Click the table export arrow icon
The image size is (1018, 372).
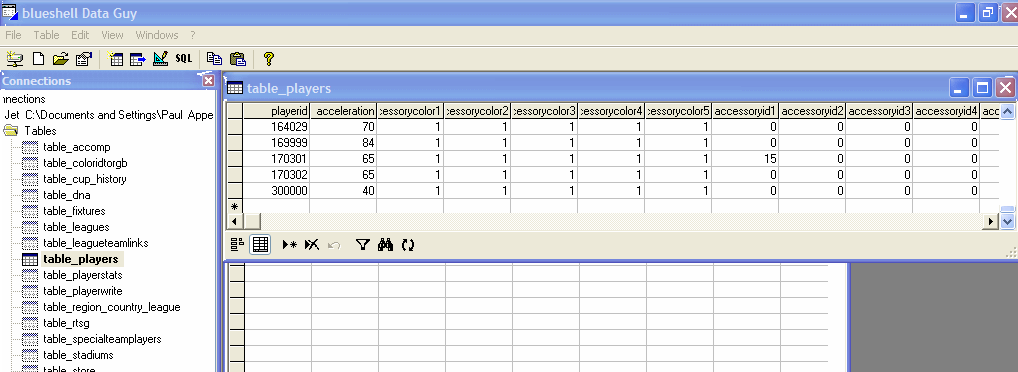(x=138, y=59)
